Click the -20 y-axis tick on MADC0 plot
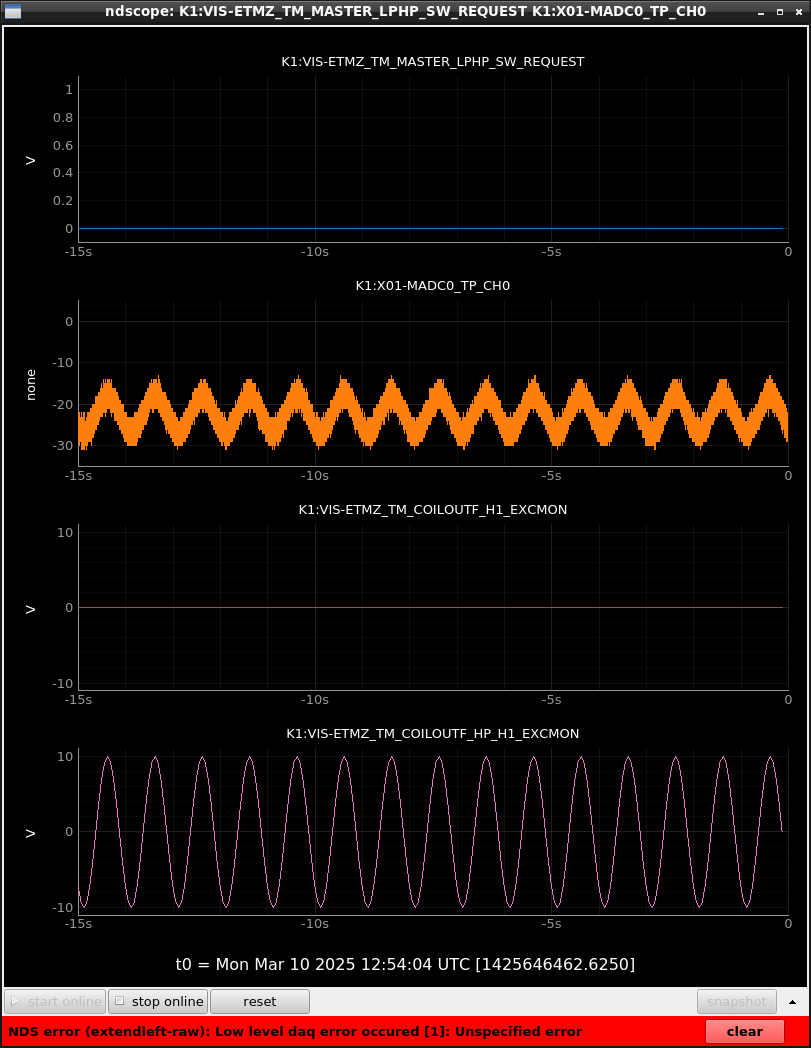Image resolution: width=811 pixels, height=1048 pixels. (x=64, y=404)
